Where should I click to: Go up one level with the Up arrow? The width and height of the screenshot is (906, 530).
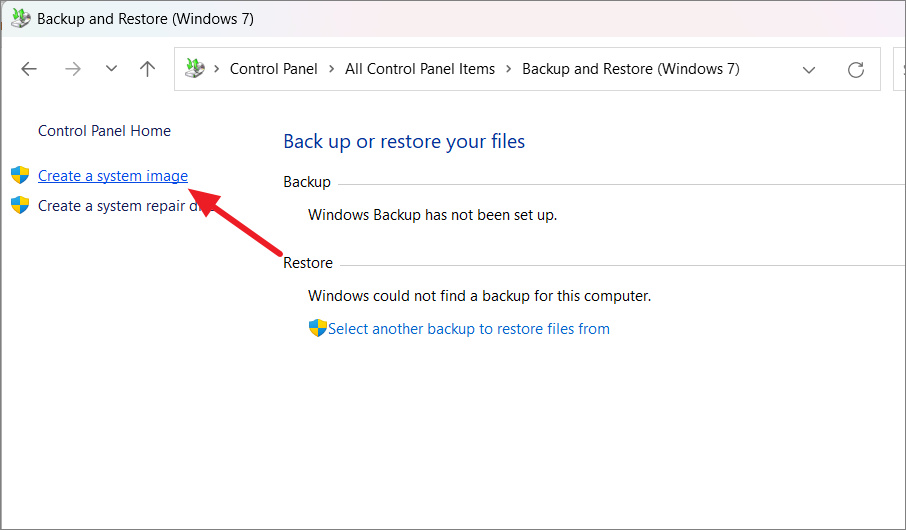(147, 69)
